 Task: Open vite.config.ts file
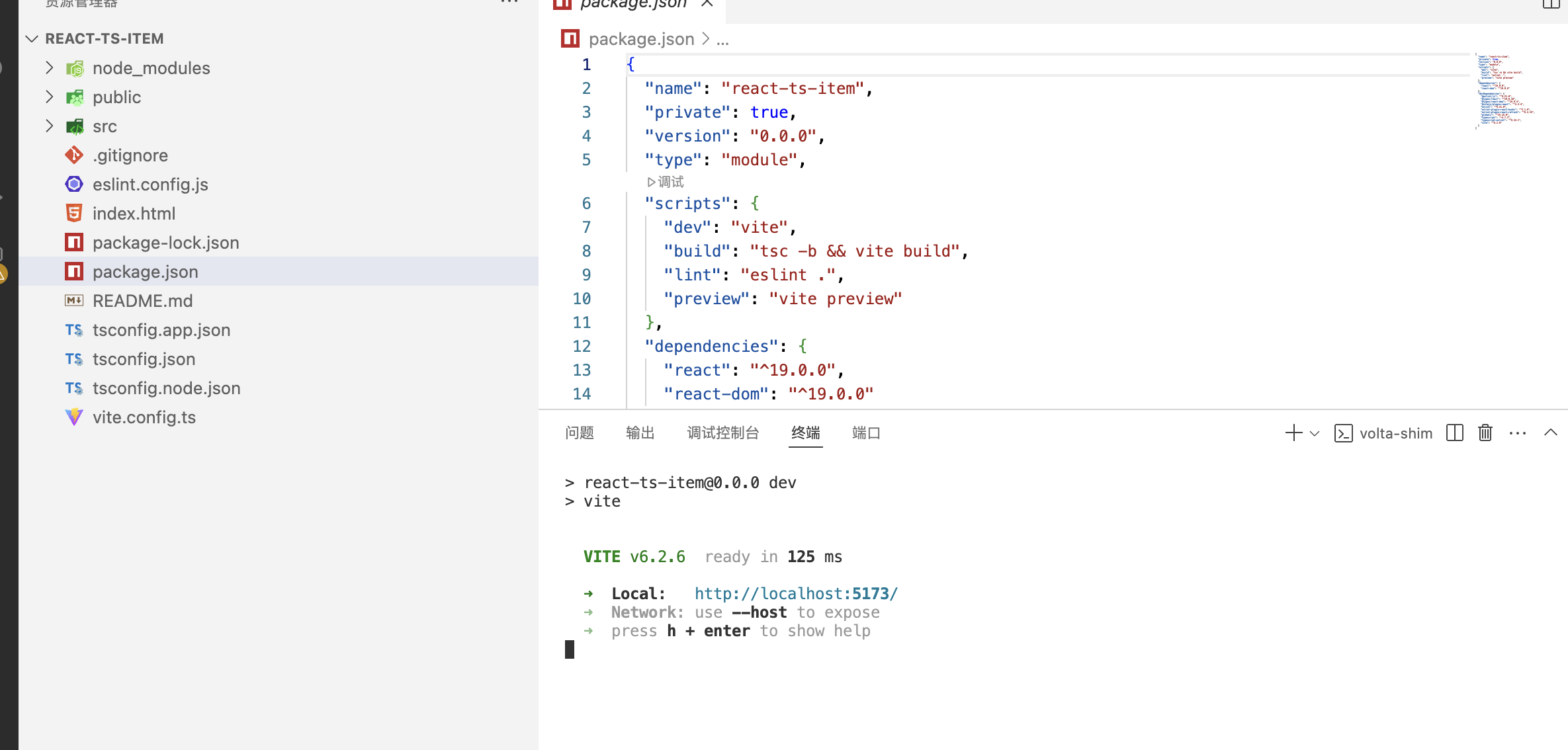tap(144, 417)
